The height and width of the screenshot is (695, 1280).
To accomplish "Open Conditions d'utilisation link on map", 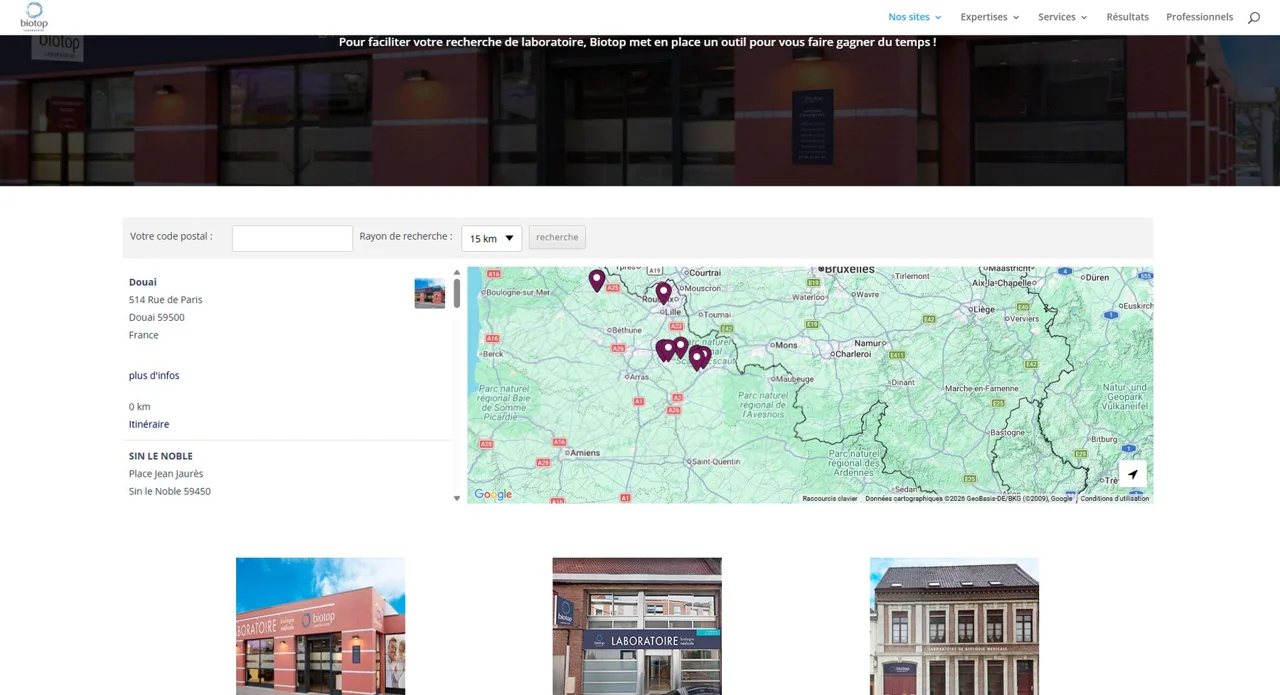I will (1115, 498).
